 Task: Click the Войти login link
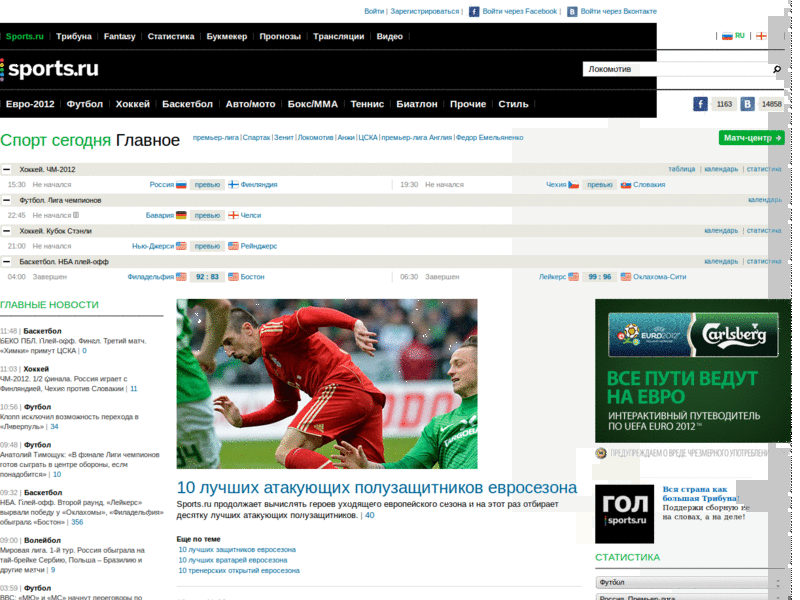[x=374, y=11]
